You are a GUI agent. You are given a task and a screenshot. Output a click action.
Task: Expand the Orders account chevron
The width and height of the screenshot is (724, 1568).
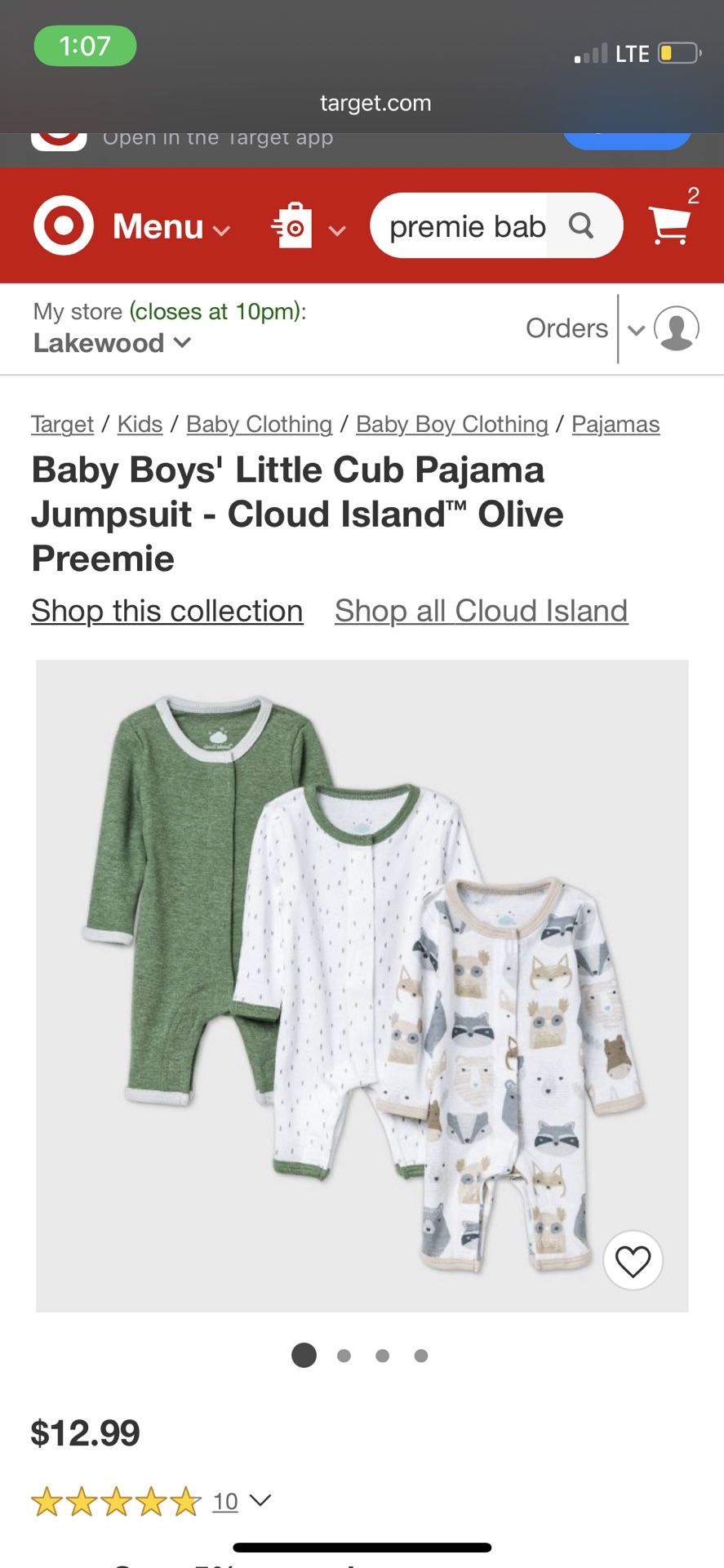point(637,329)
